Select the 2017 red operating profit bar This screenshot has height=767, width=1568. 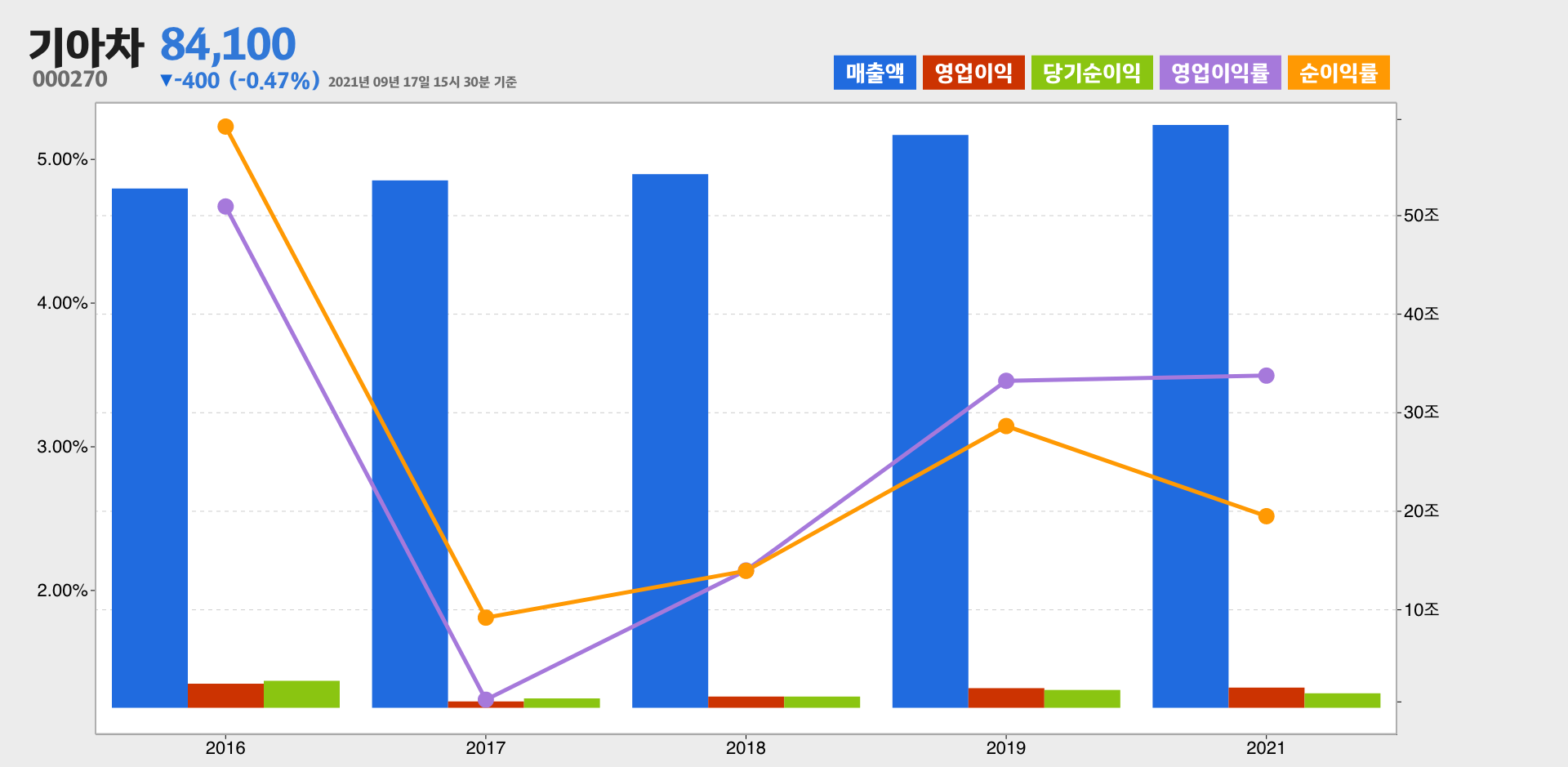(x=486, y=704)
